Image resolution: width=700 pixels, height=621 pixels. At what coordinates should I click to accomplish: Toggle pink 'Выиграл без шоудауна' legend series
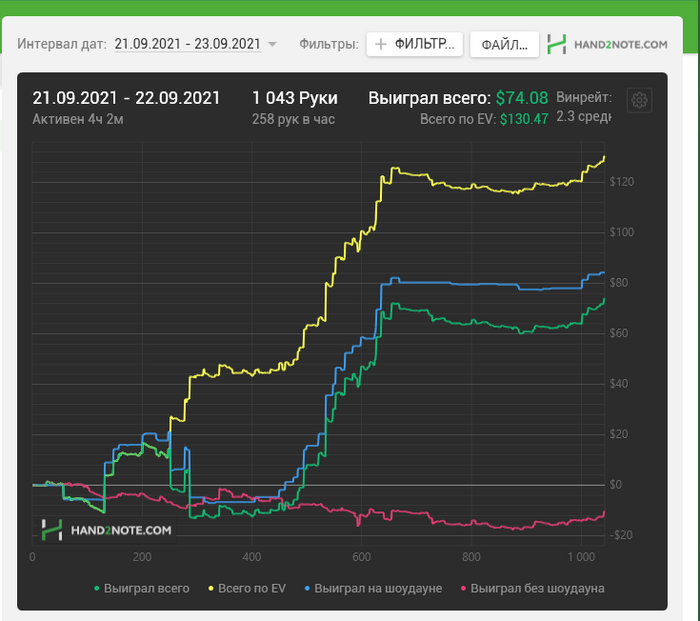[x=532, y=588]
